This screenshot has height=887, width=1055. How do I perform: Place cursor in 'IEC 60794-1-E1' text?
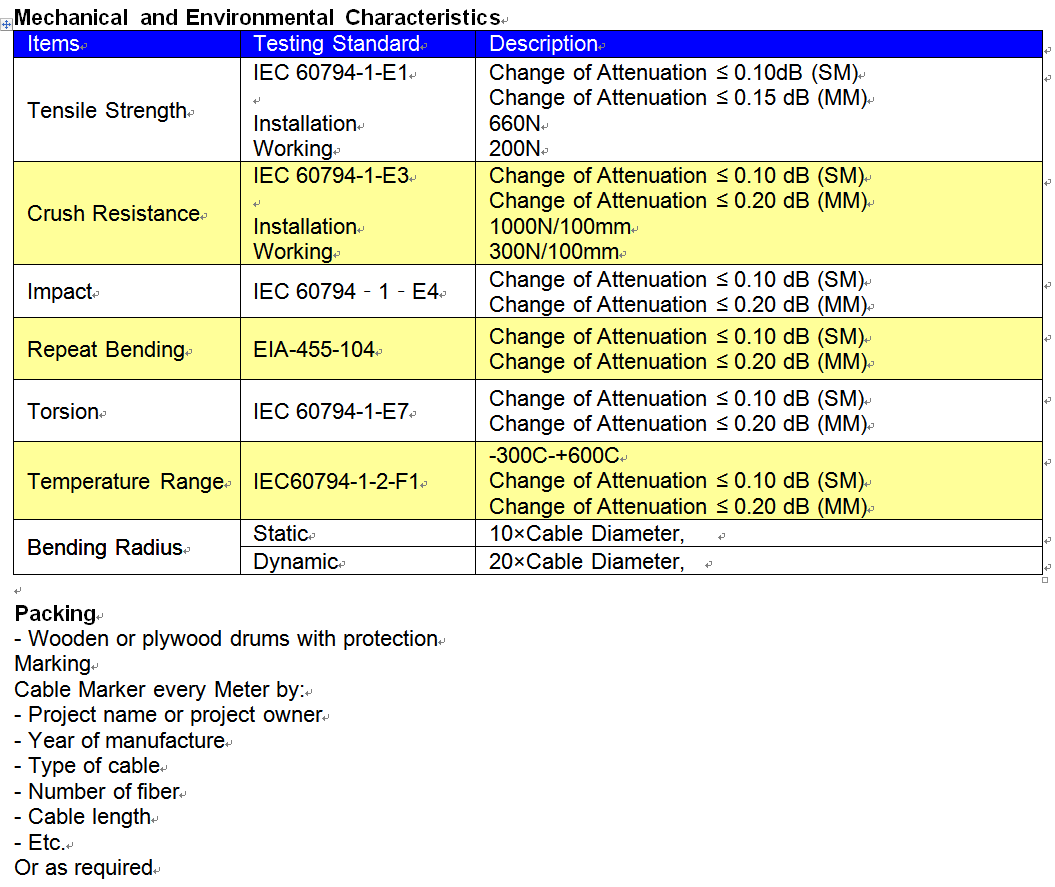tap(330, 73)
